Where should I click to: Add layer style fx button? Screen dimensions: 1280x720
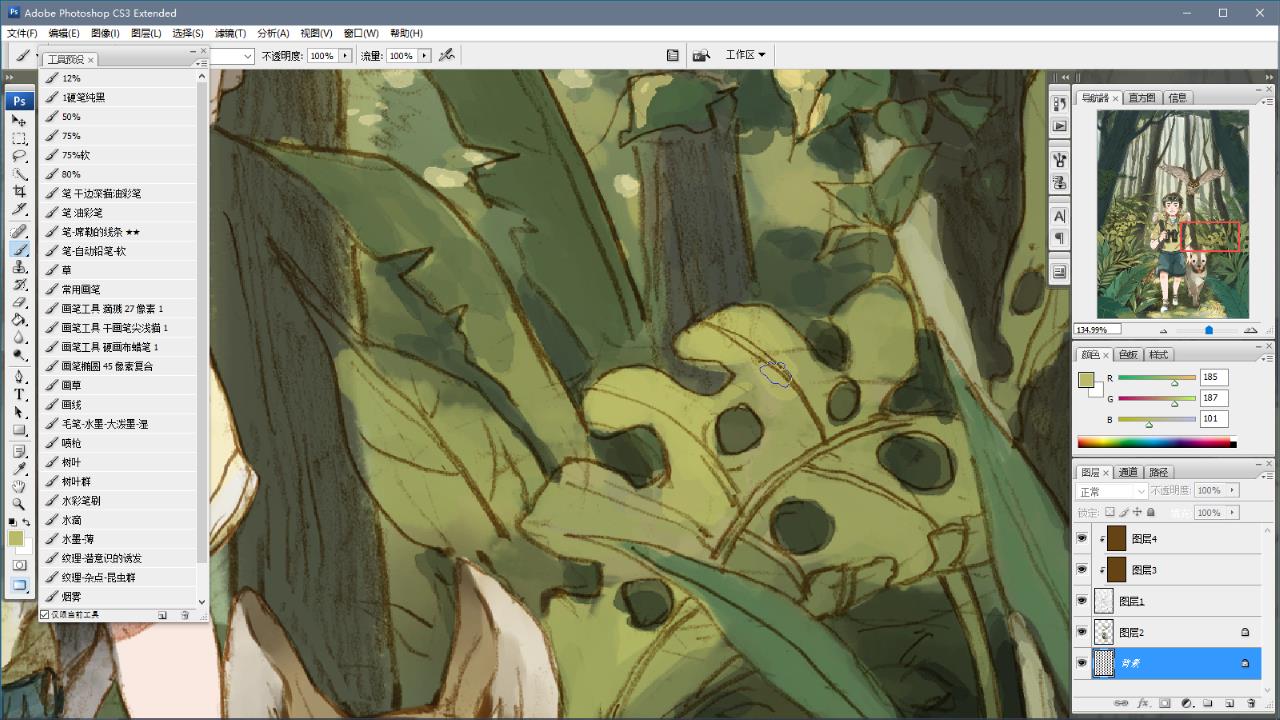click(x=1142, y=704)
